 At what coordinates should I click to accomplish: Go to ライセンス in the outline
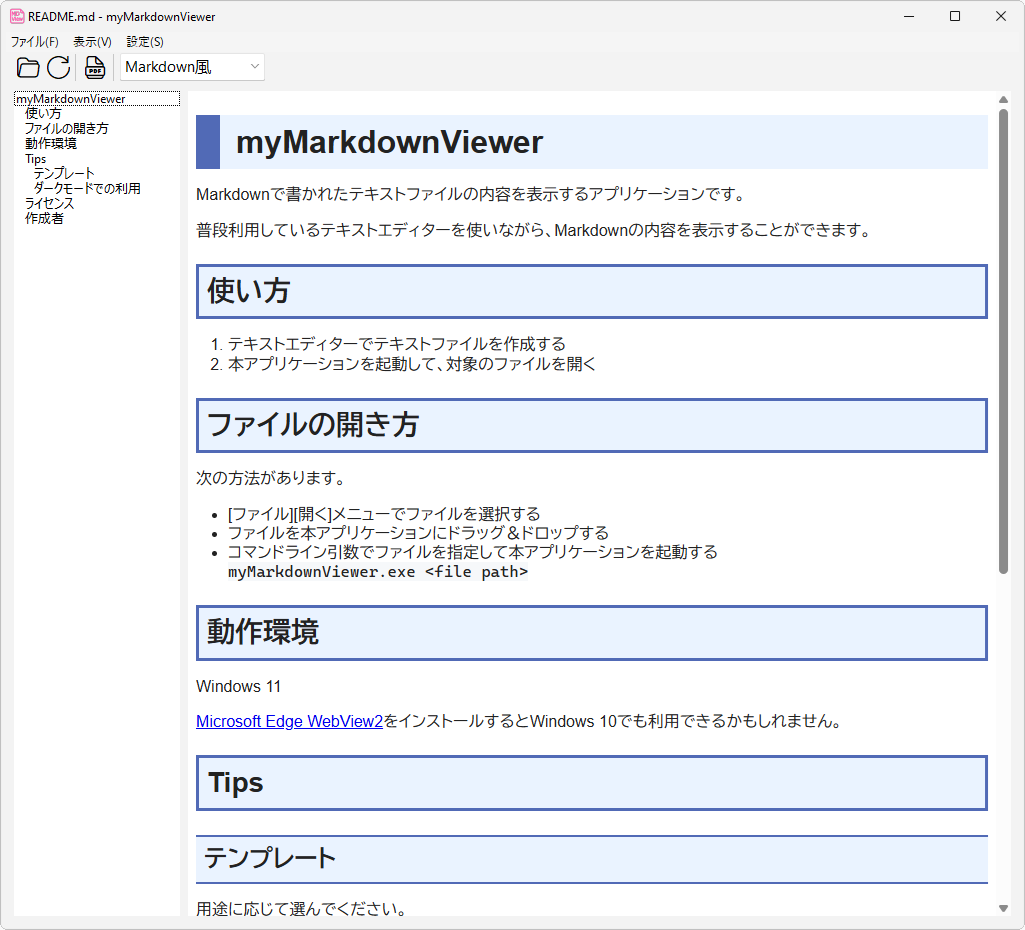coord(50,204)
